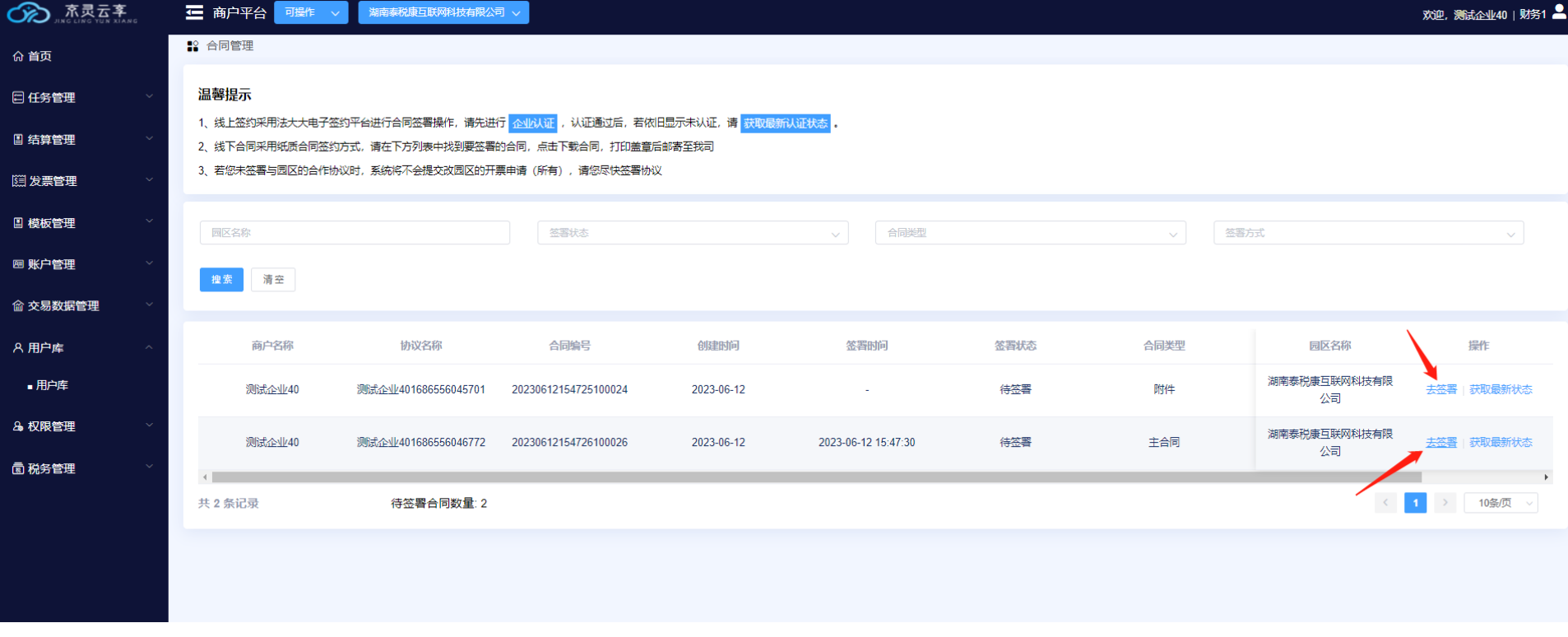This screenshot has width=1568, height=637.
Task: Click the 税务管理 tax icon
Action: [18, 468]
